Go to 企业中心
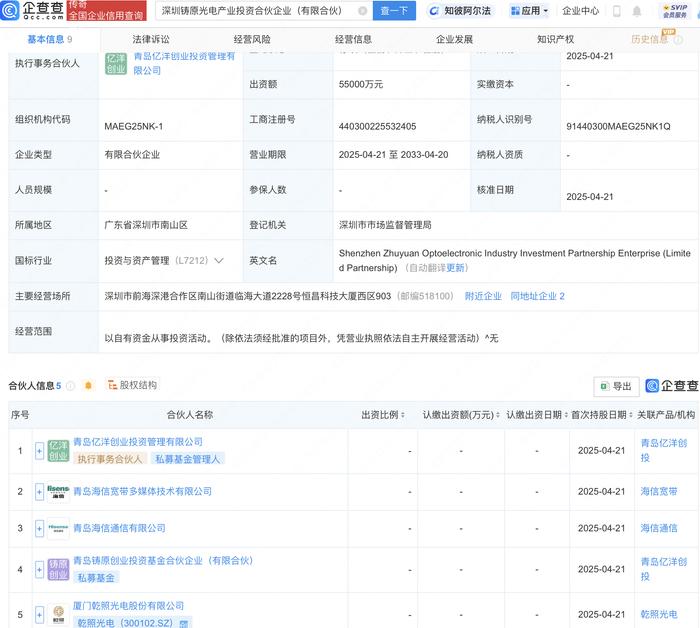The width and height of the screenshot is (700, 628). click(x=580, y=11)
